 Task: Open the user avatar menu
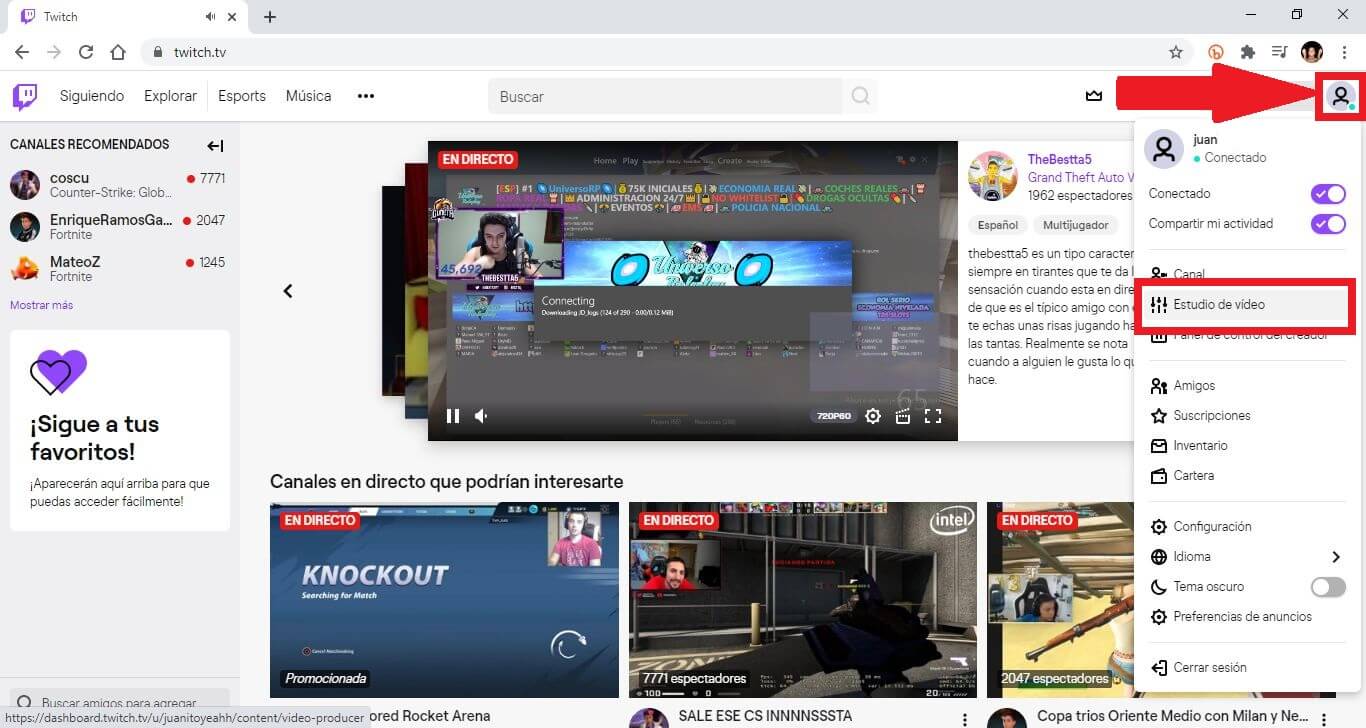1340,96
